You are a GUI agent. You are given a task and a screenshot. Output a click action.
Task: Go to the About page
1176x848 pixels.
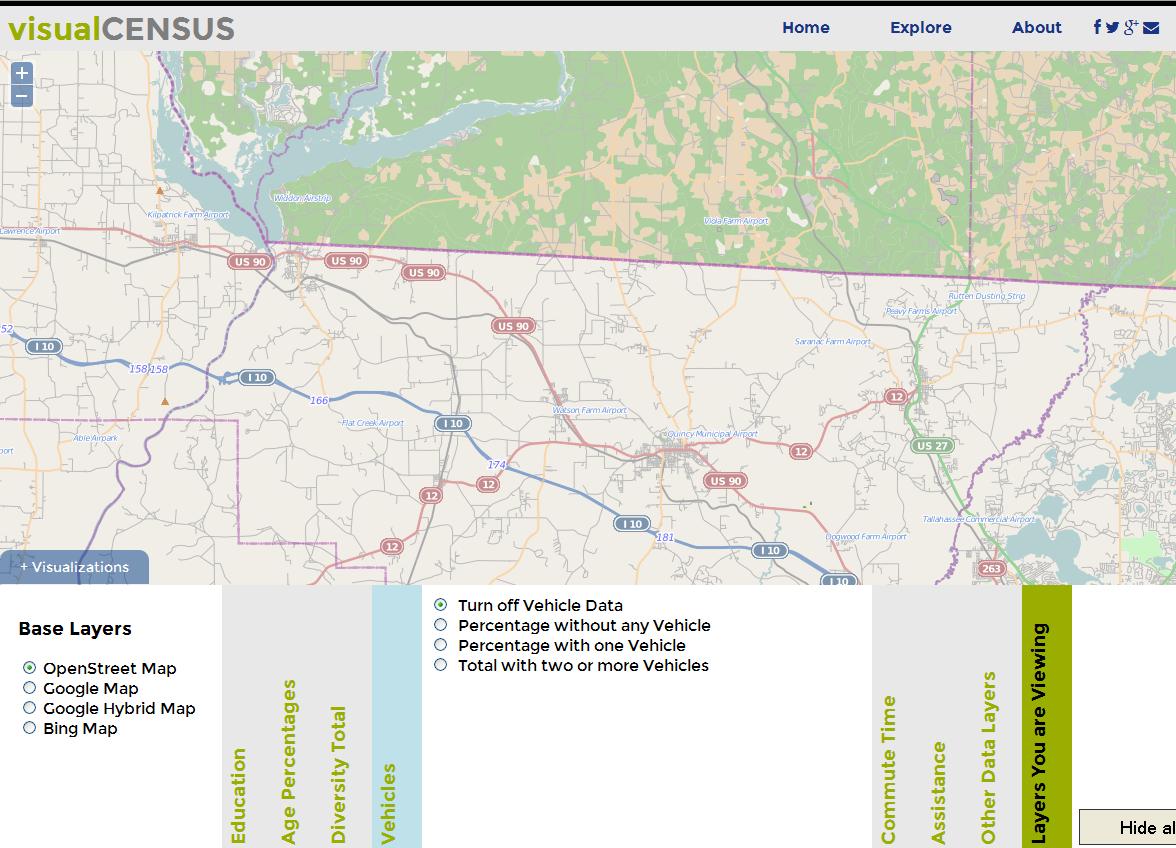click(x=1036, y=28)
